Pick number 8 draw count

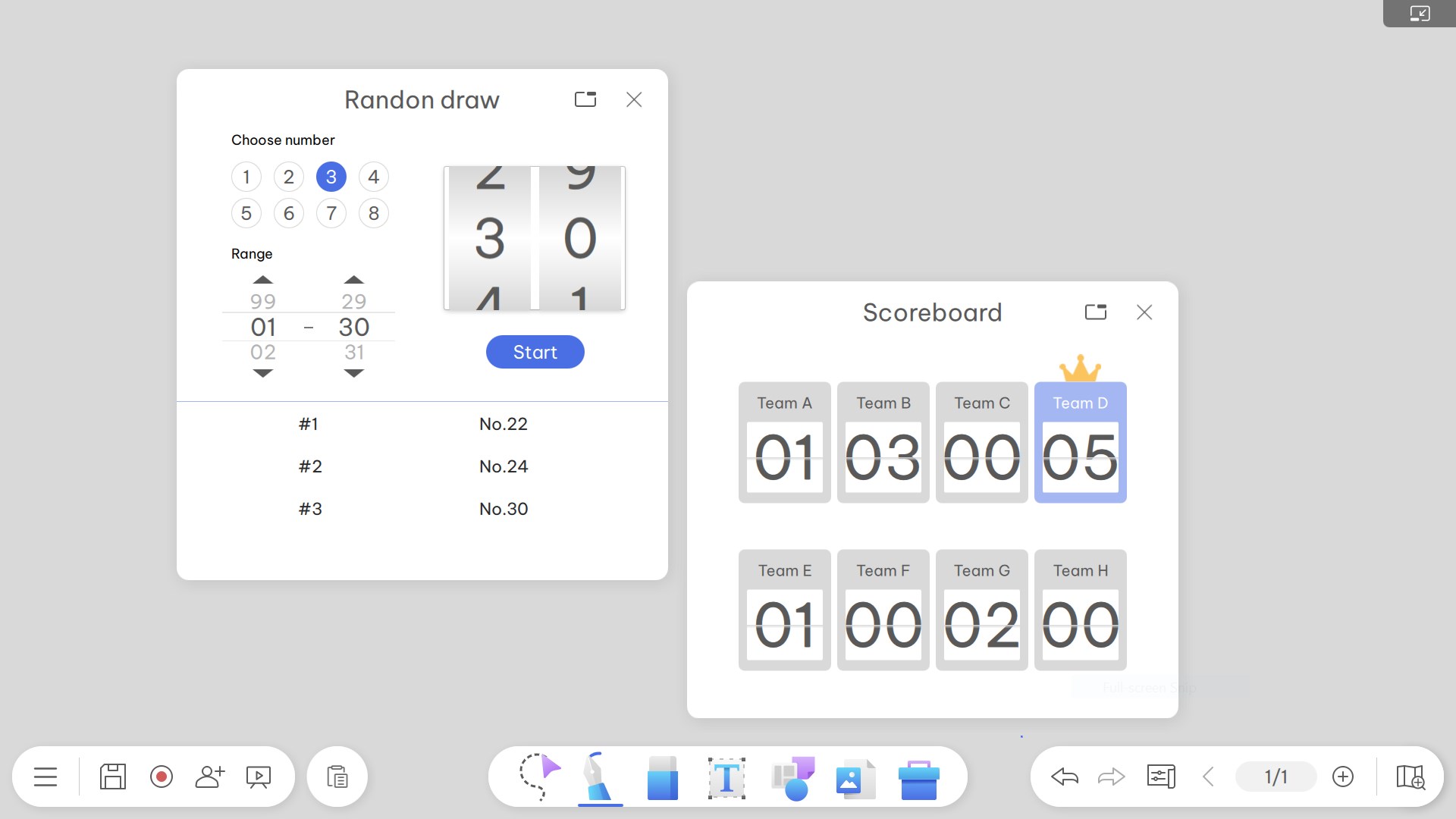tap(374, 214)
